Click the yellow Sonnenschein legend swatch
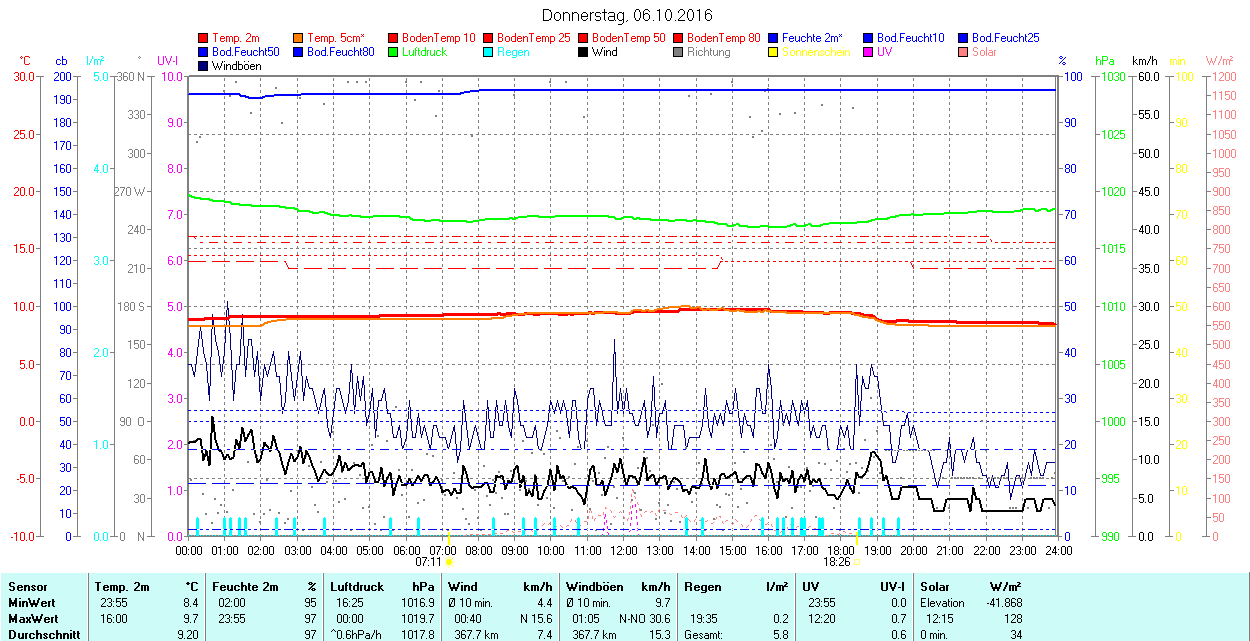 [774, 52]
